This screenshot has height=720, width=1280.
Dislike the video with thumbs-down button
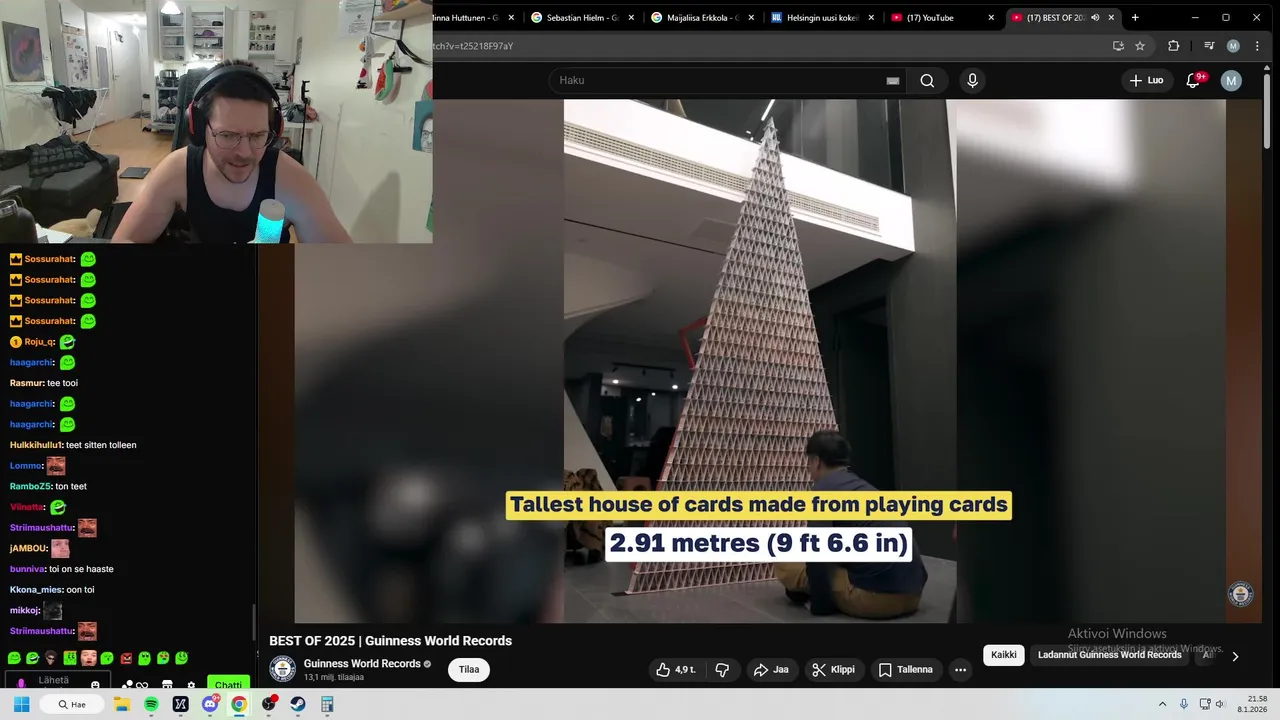click(x=723, y=670)
